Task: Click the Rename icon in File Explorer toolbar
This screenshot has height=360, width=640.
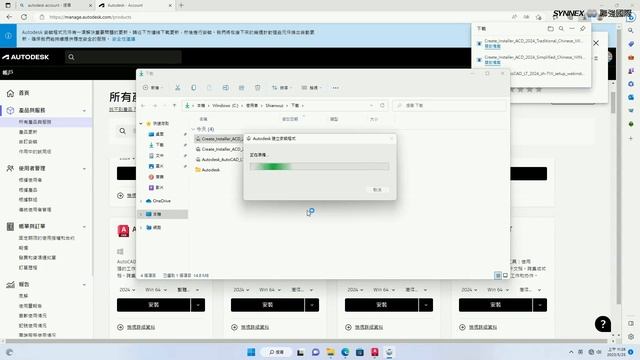Action: click(226, 88)
